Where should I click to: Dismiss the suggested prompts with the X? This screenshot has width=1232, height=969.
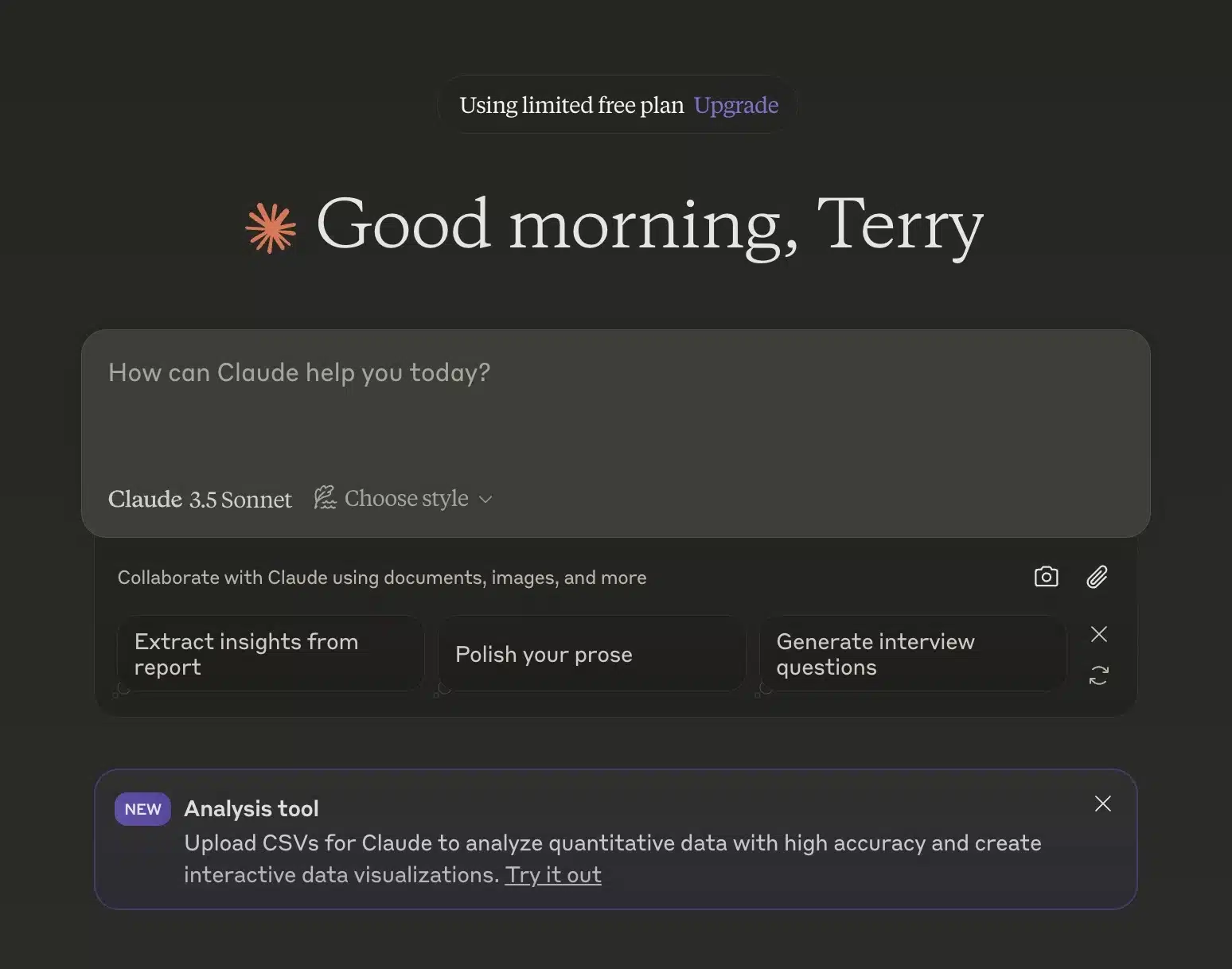[x=1099, y=634]
